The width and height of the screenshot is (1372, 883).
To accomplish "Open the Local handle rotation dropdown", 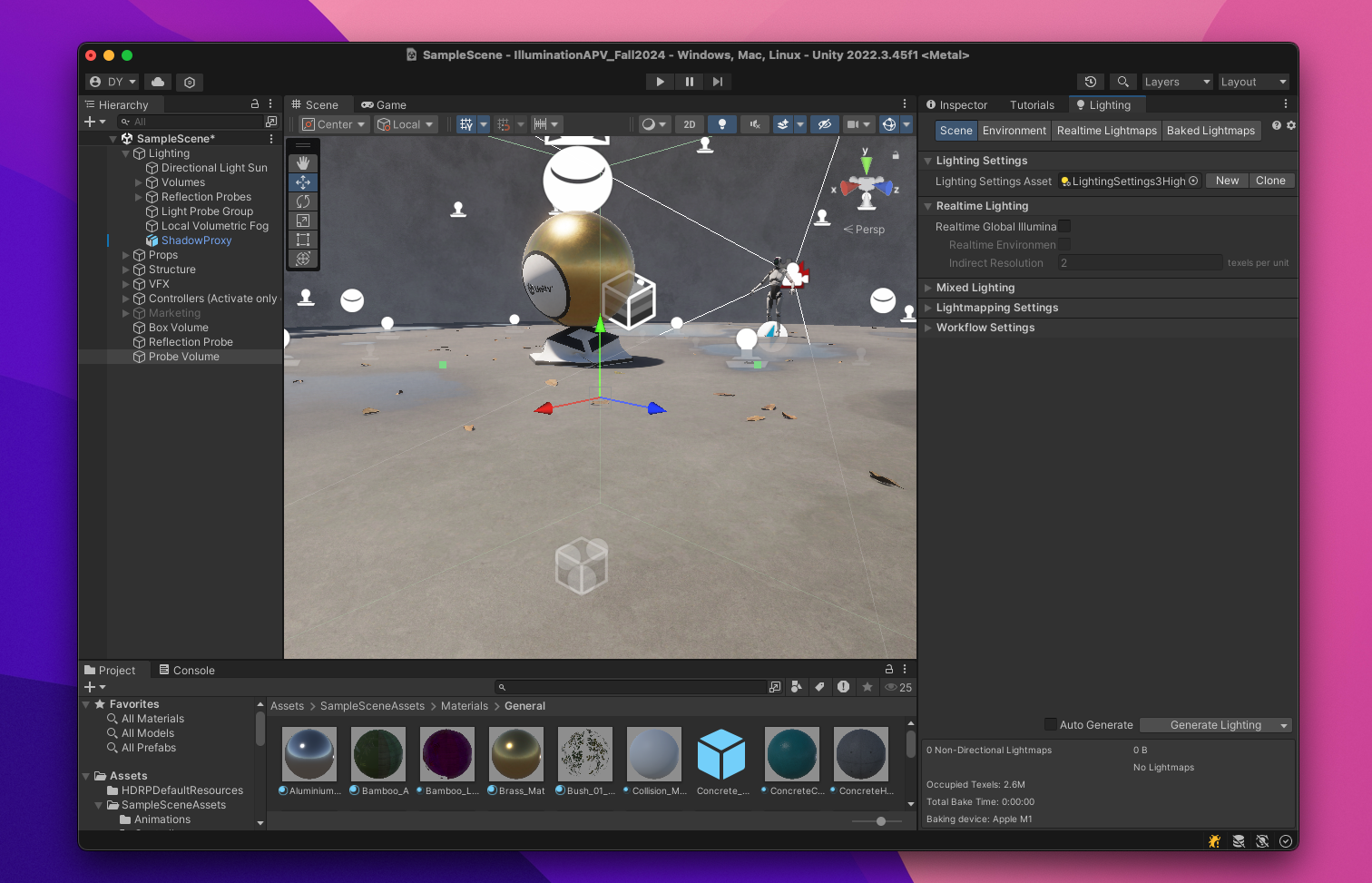I will 407,124.
